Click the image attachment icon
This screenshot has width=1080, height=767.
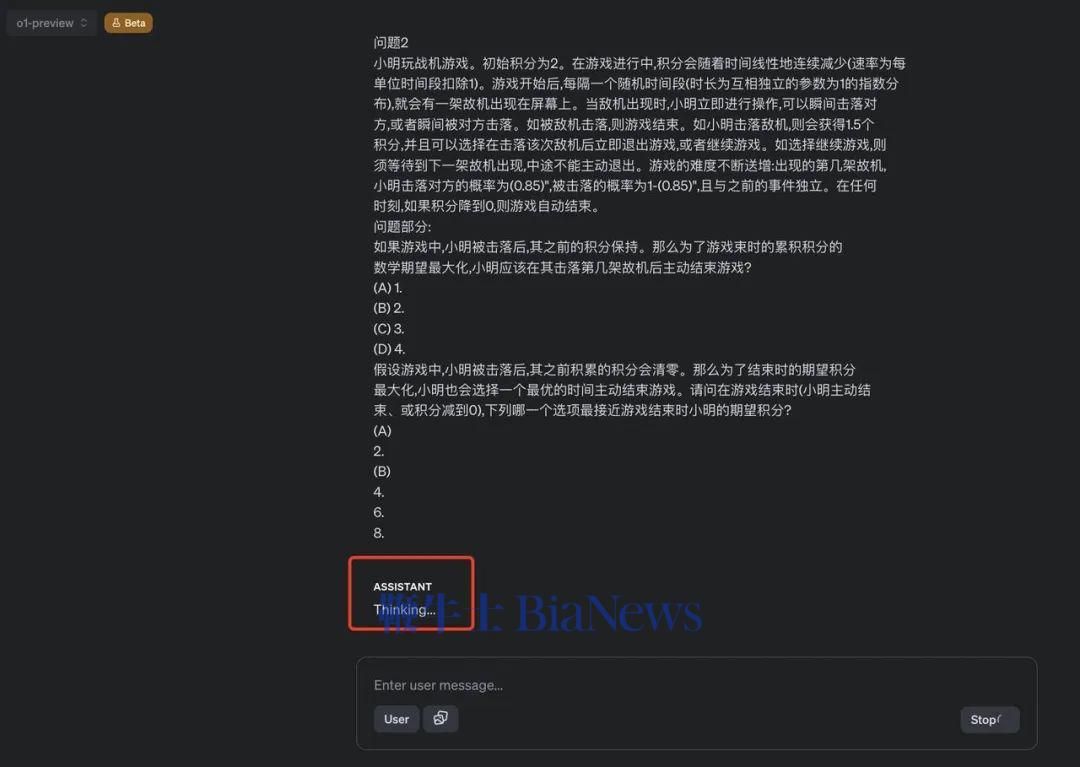coord(441,719)
